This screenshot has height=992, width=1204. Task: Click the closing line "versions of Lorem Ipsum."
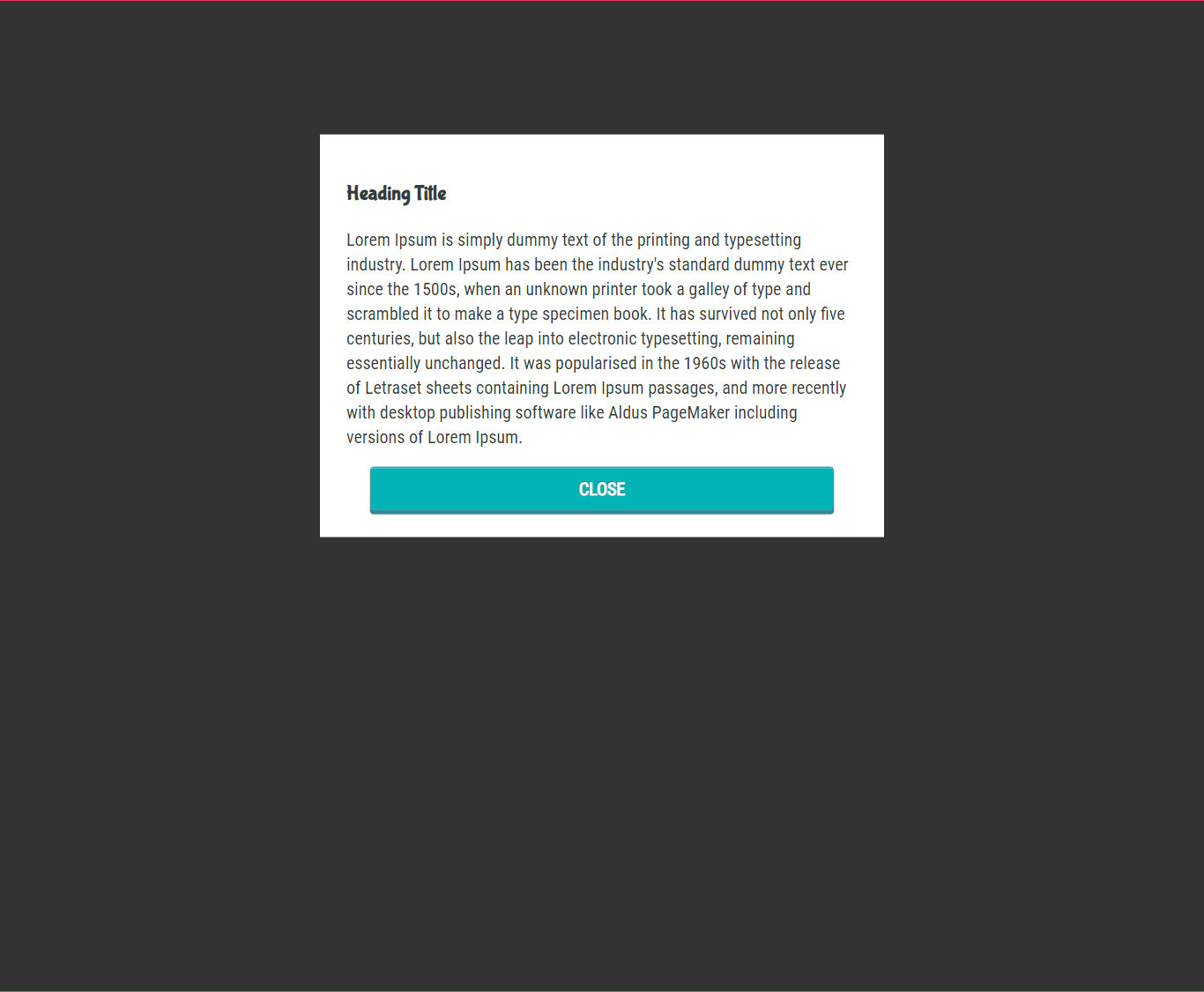pyautogui.click(x=435, y=438)
